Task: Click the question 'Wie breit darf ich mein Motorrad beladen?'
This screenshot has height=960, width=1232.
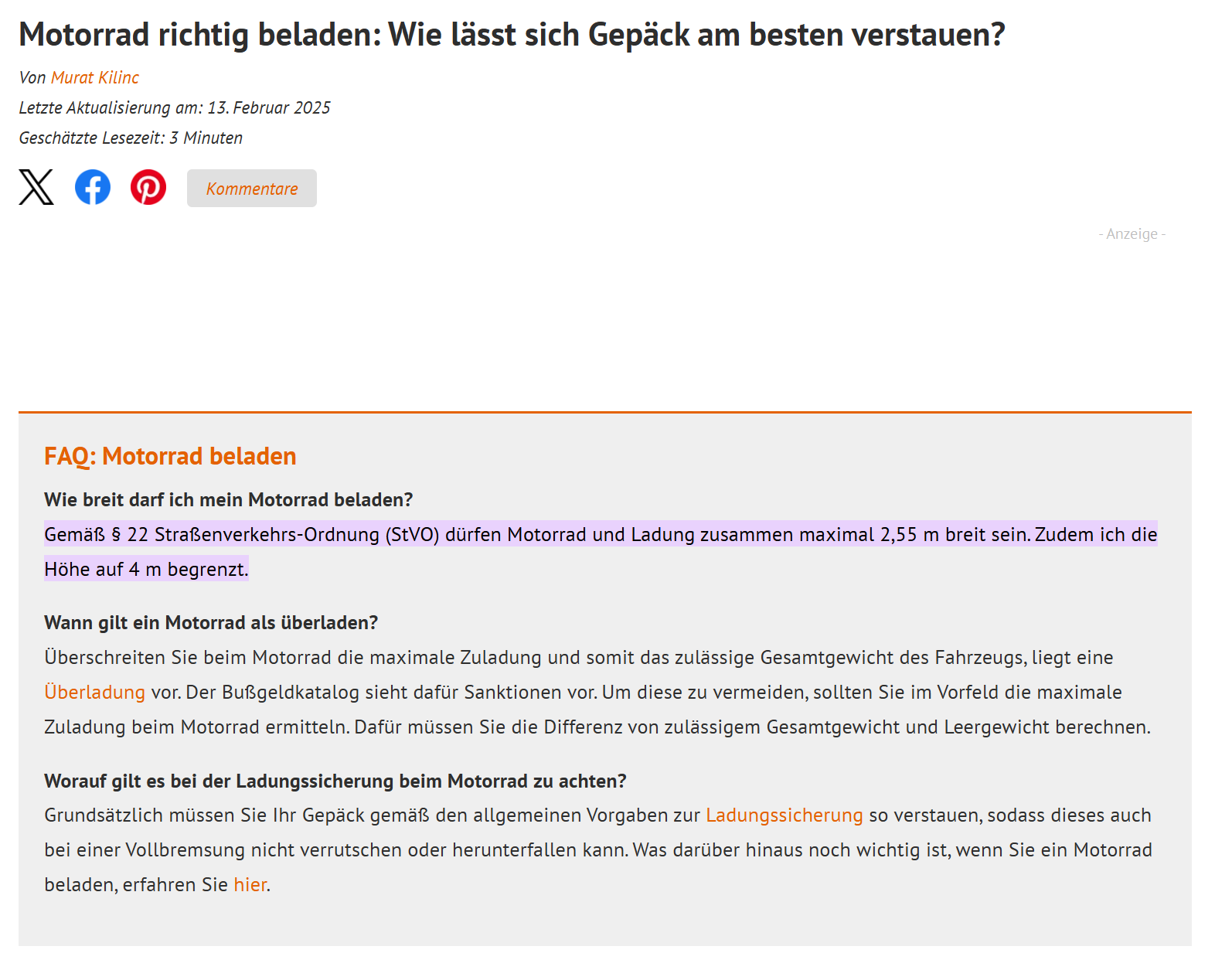Action: (229, 499)
